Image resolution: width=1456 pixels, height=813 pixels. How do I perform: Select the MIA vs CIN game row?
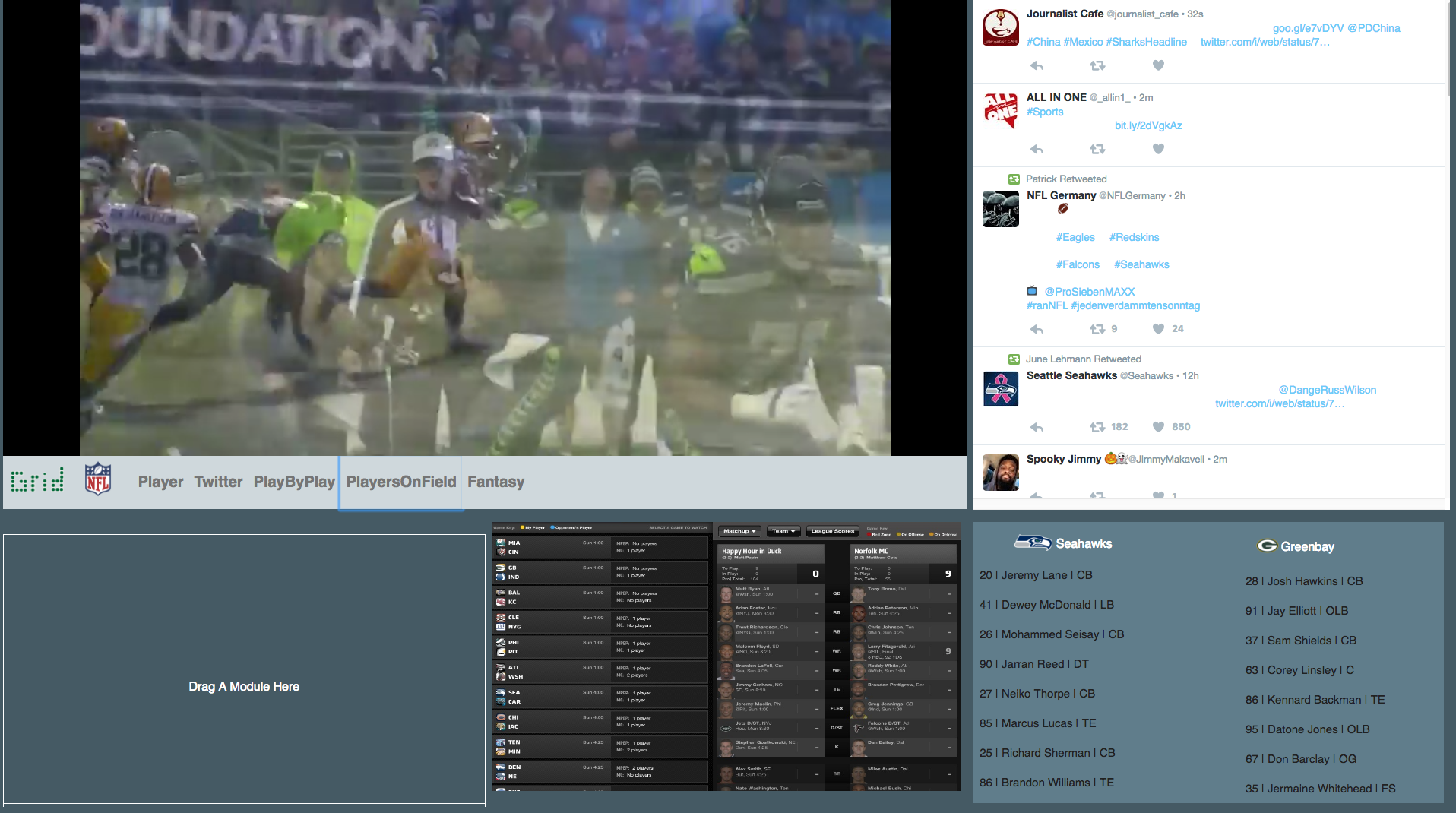600,547
